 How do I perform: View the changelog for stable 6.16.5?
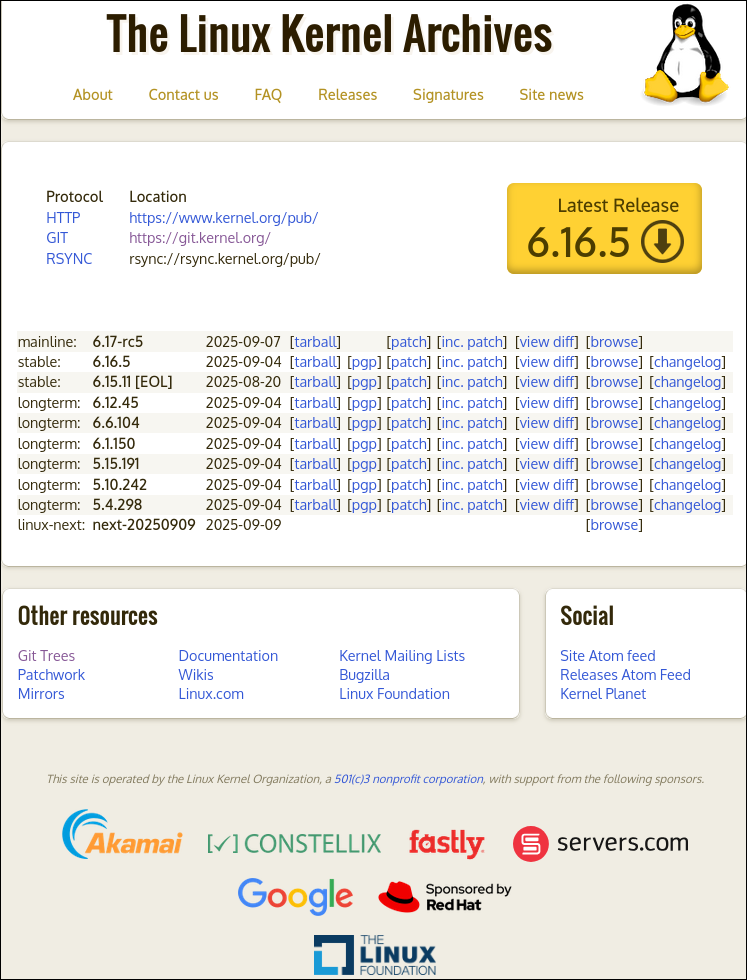688,362
